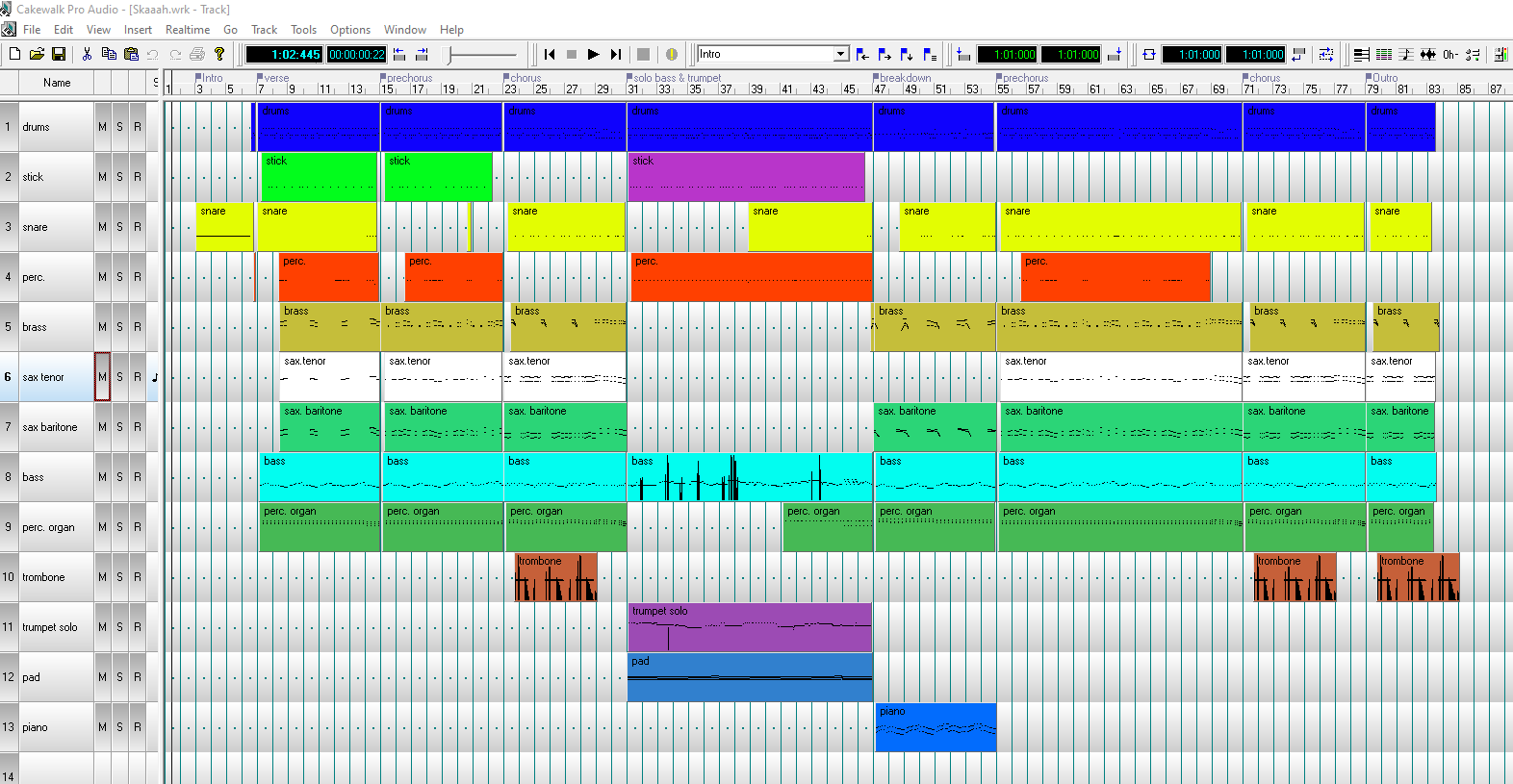Arm the snare track for recording
Screen dimensions: 1513x784
[137, 227]
